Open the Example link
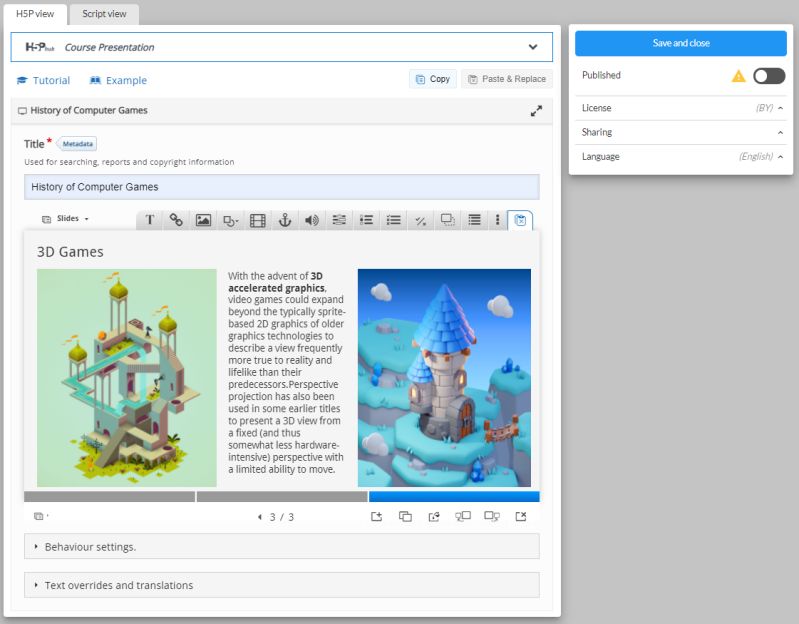The image size is (799, 624). [x=118, y=80]
